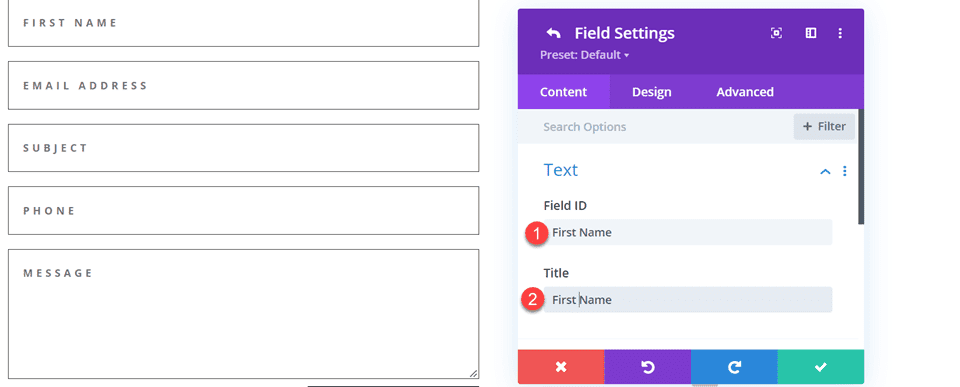Click the Field Settings title text
The height and width of the screenshot is (387, 960).
point(624,33)
